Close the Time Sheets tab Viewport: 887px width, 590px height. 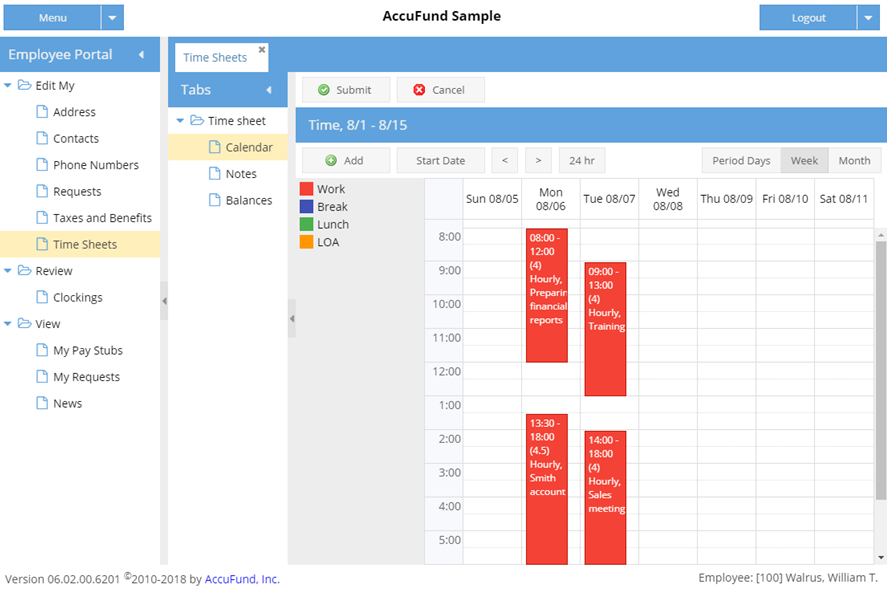coord(262,49)
